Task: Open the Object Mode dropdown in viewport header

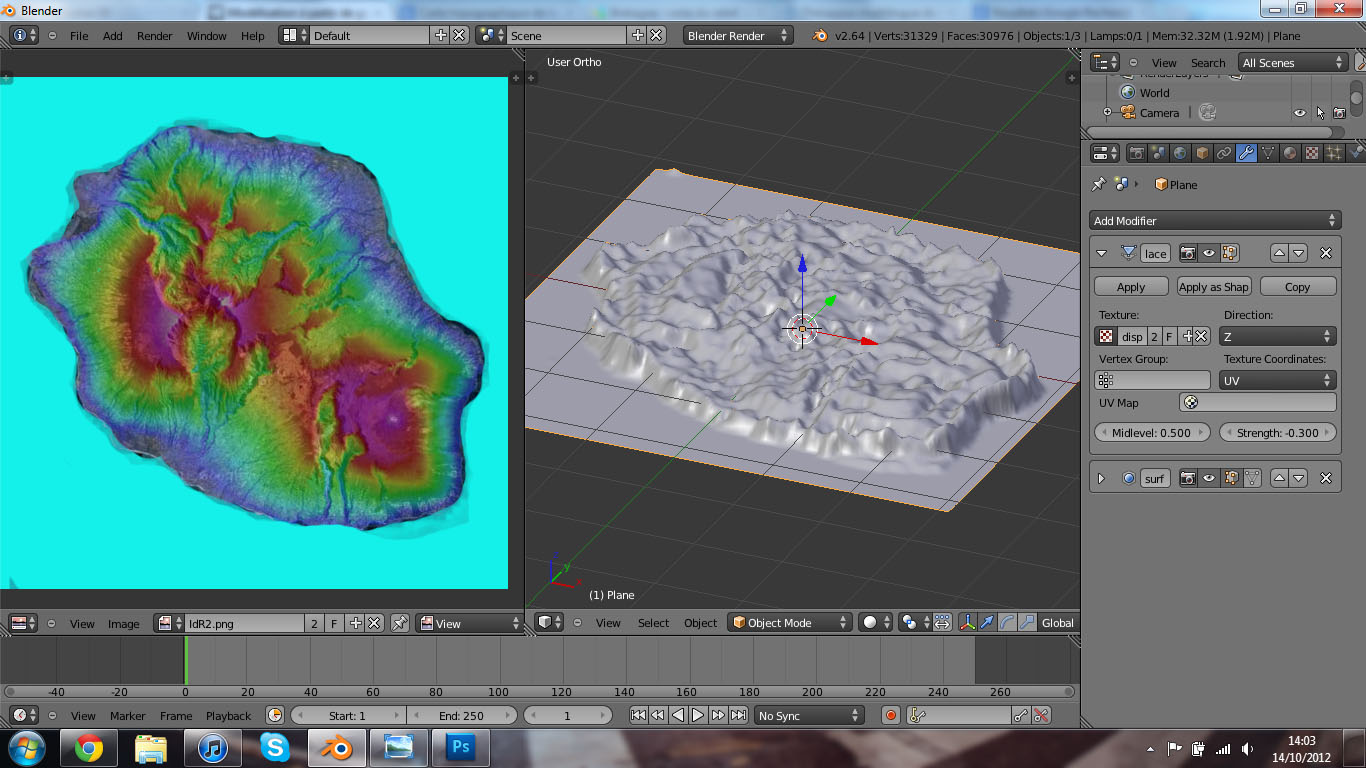Action: (790, 622)
